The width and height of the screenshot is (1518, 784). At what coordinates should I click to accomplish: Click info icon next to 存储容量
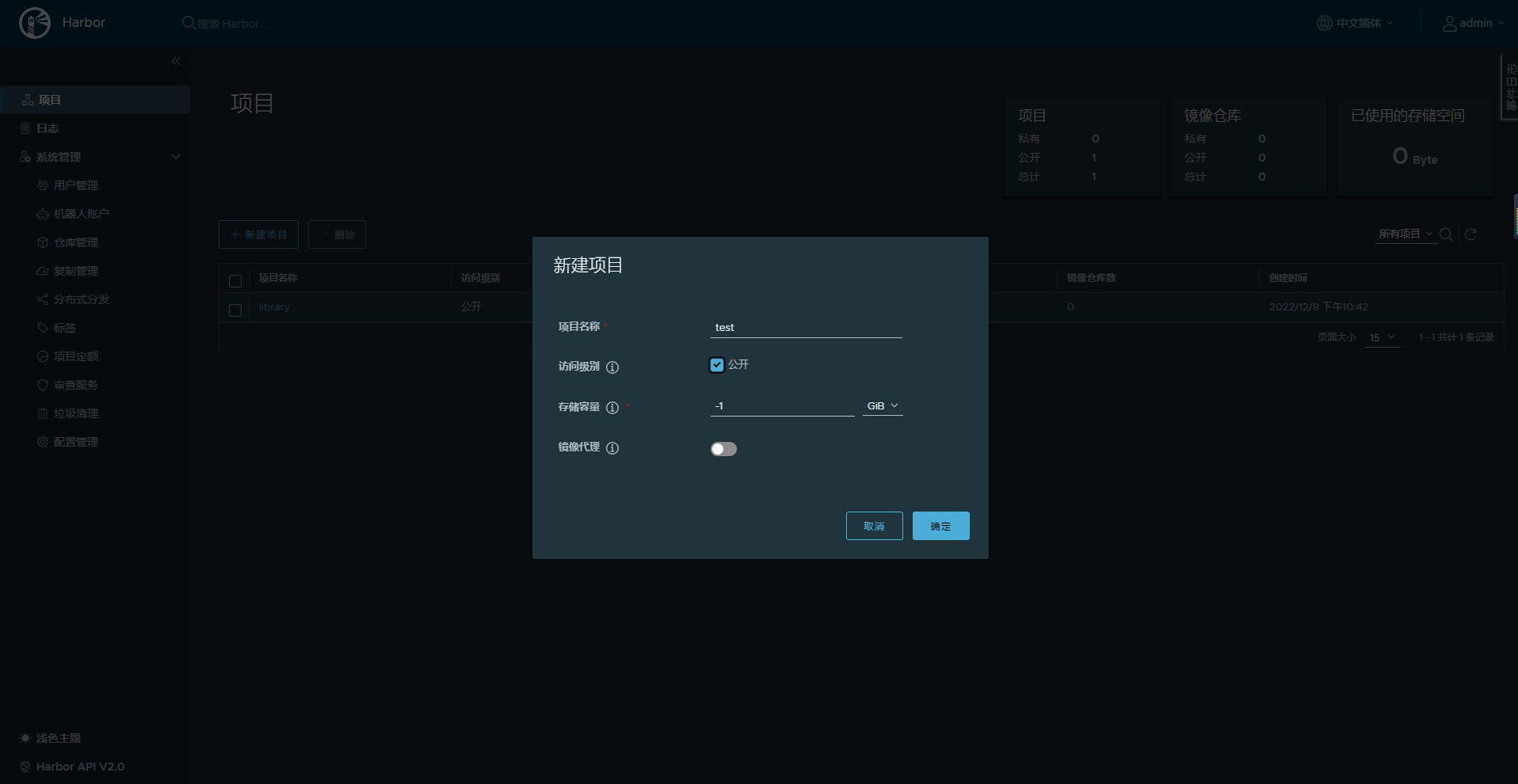[x=612, y=407]
